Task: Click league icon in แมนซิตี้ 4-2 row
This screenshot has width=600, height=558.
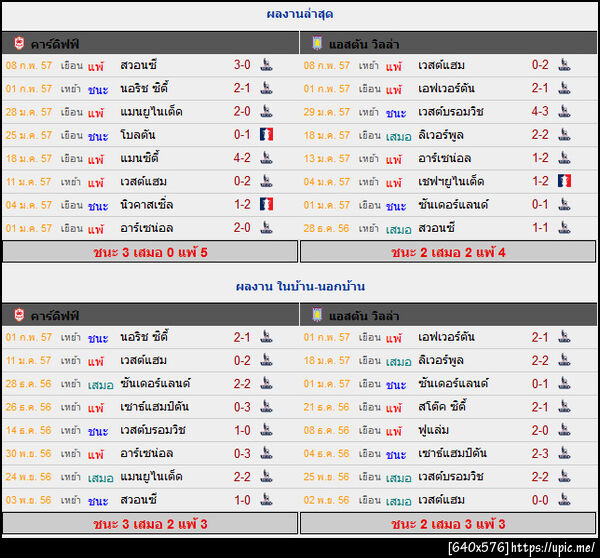Action: [x=266, y=158]
